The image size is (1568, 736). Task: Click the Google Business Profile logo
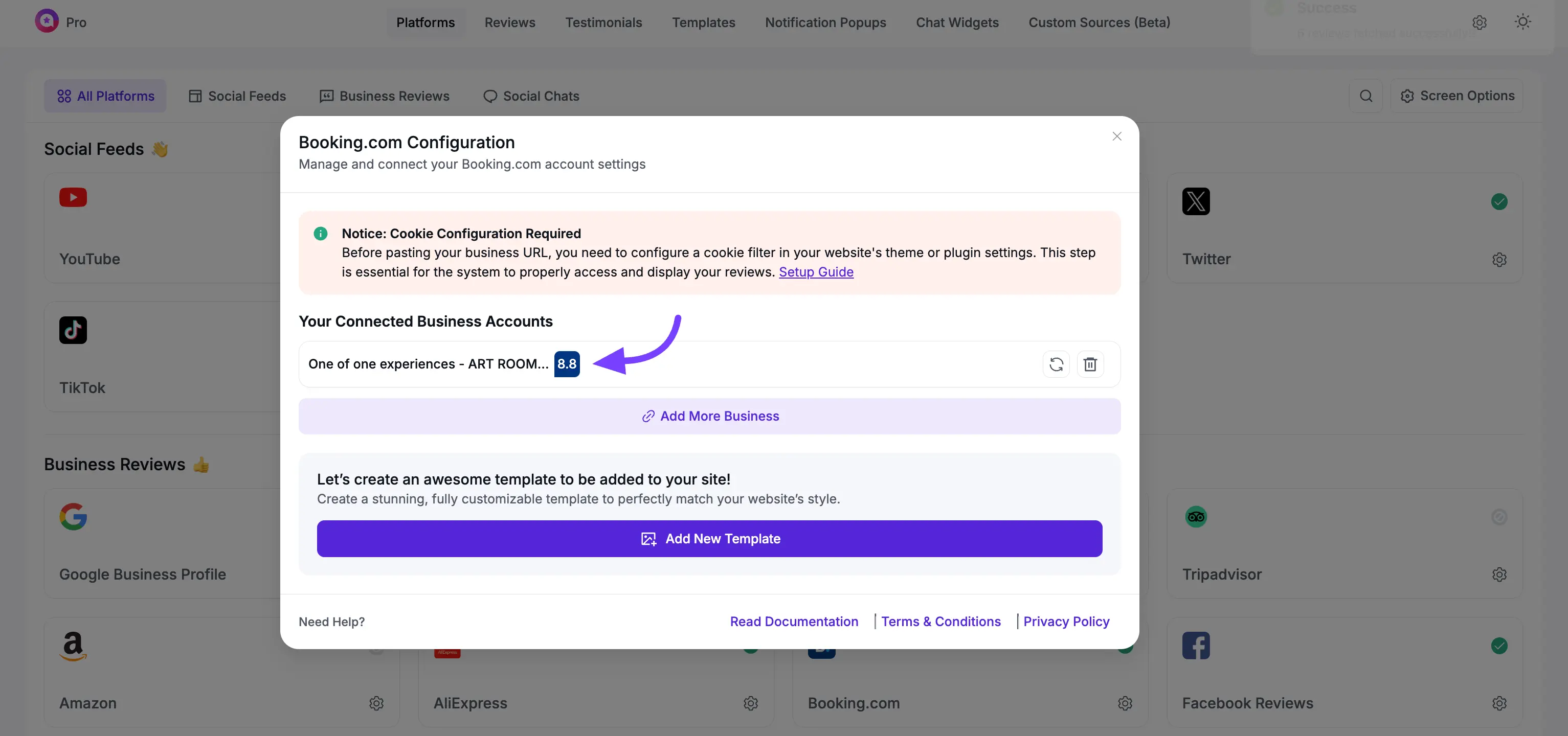point(73,516)
